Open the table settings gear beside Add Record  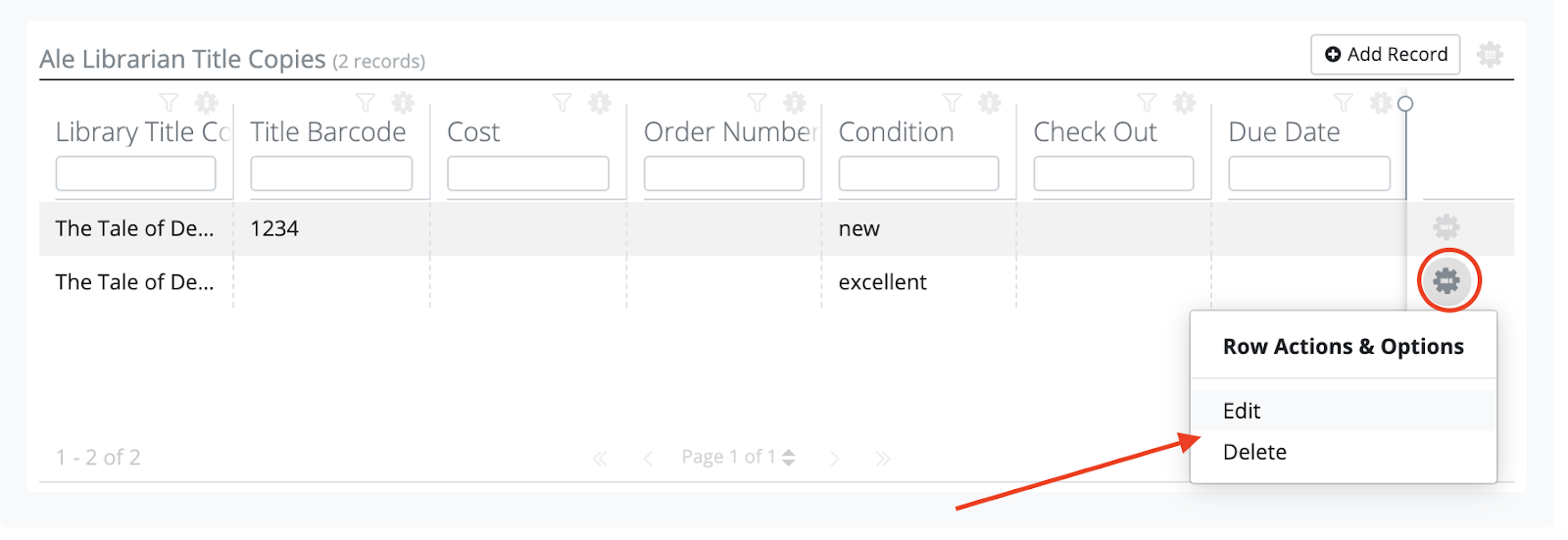(x=1490, y=54)
